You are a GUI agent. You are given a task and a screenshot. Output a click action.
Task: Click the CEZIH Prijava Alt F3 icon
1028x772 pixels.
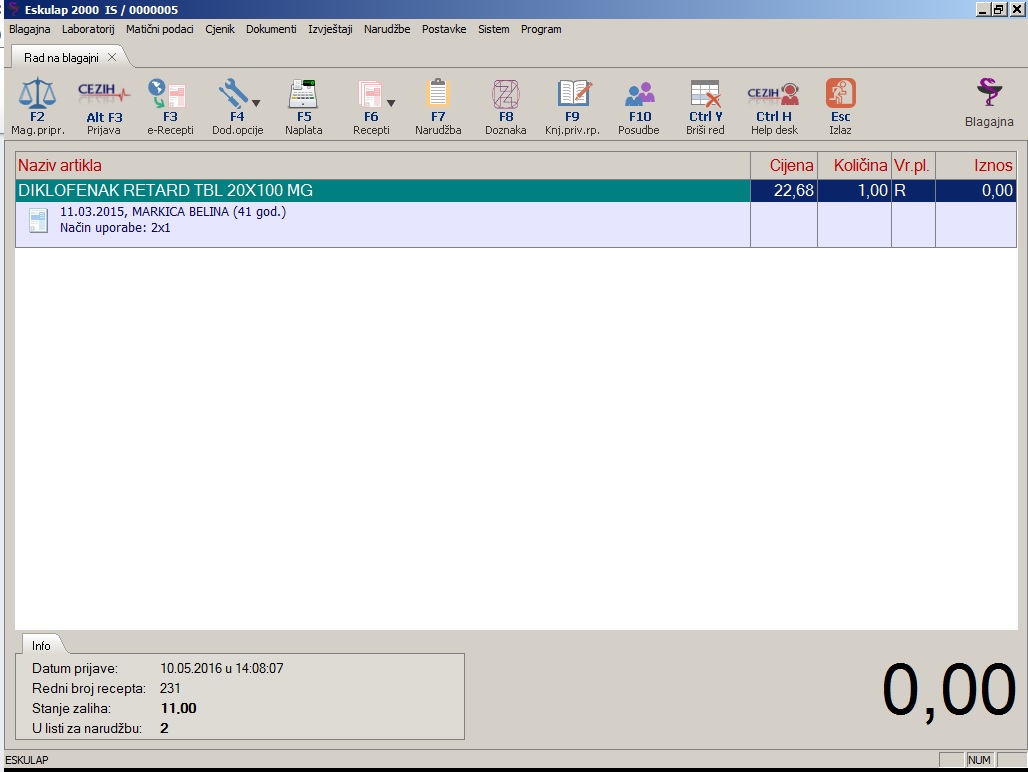tap(104, 94)
